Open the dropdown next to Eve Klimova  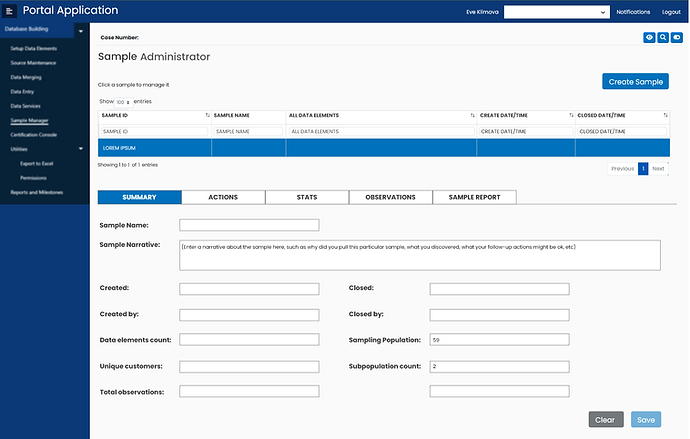[x=557, y=12]
